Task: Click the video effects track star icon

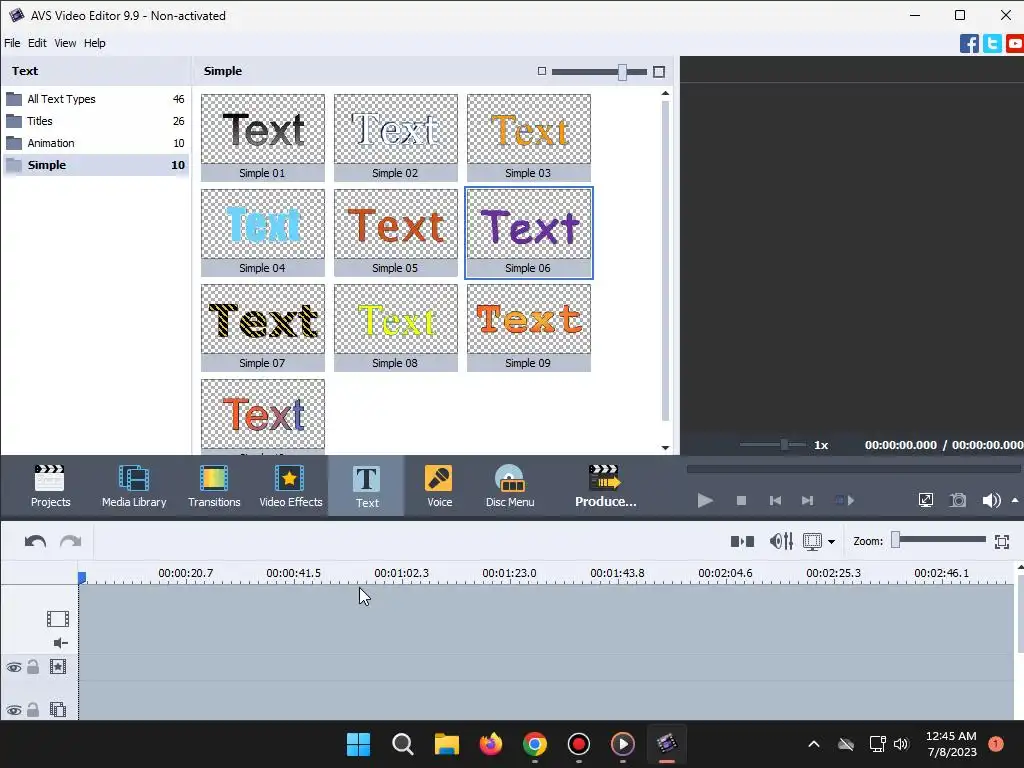Action: tap(57, 667)
